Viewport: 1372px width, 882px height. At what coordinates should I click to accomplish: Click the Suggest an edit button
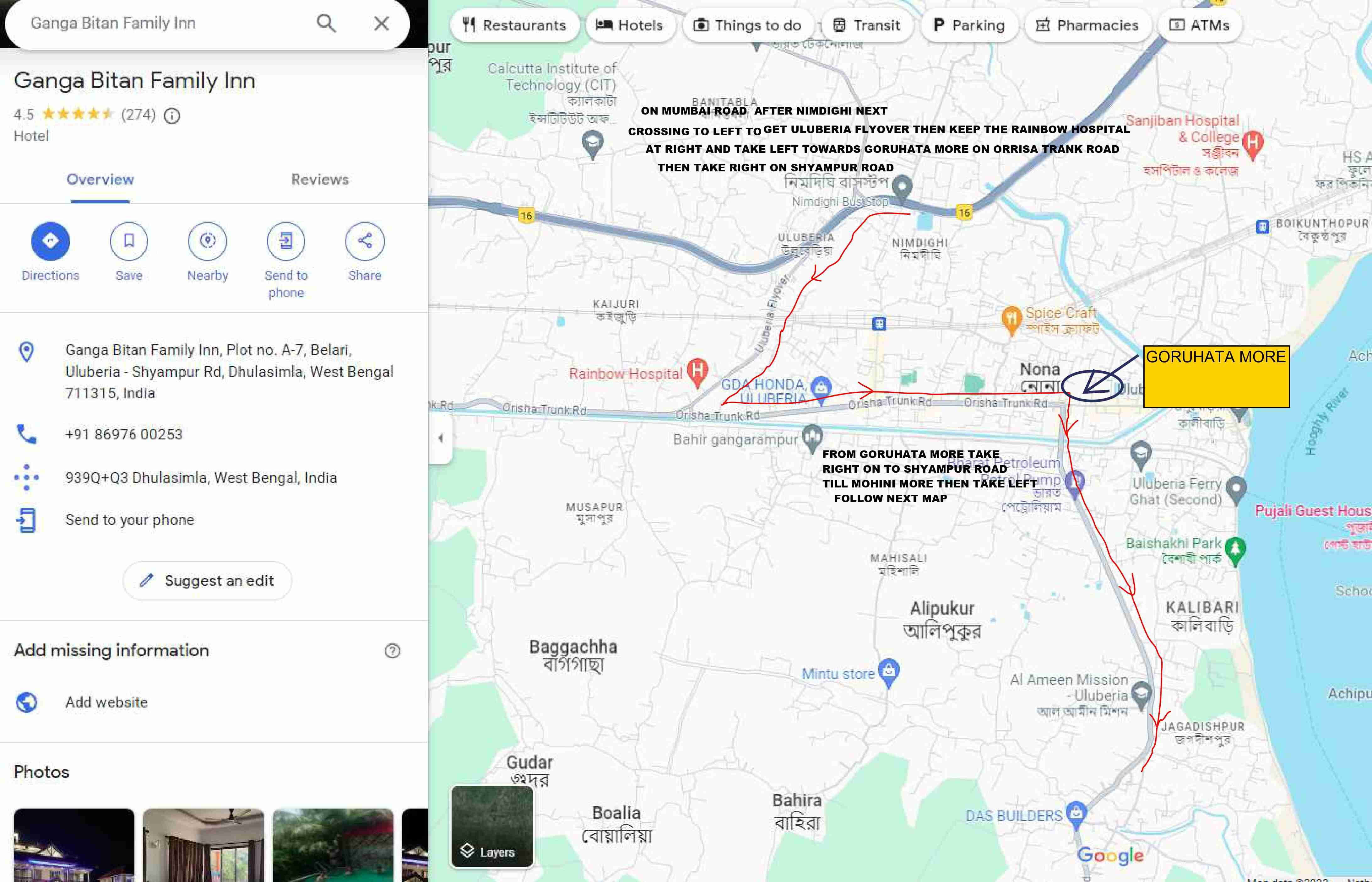point(207,581)
